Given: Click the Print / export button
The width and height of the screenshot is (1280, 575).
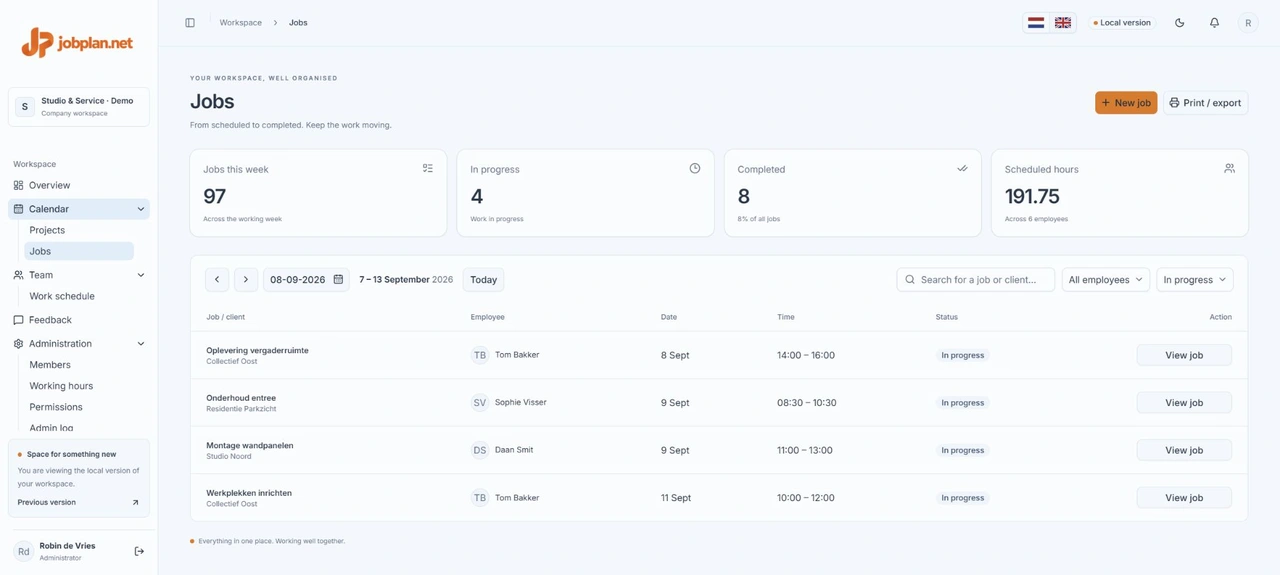Looking at the screenshot, I should pyautogui.click(x=1205, y=103).
